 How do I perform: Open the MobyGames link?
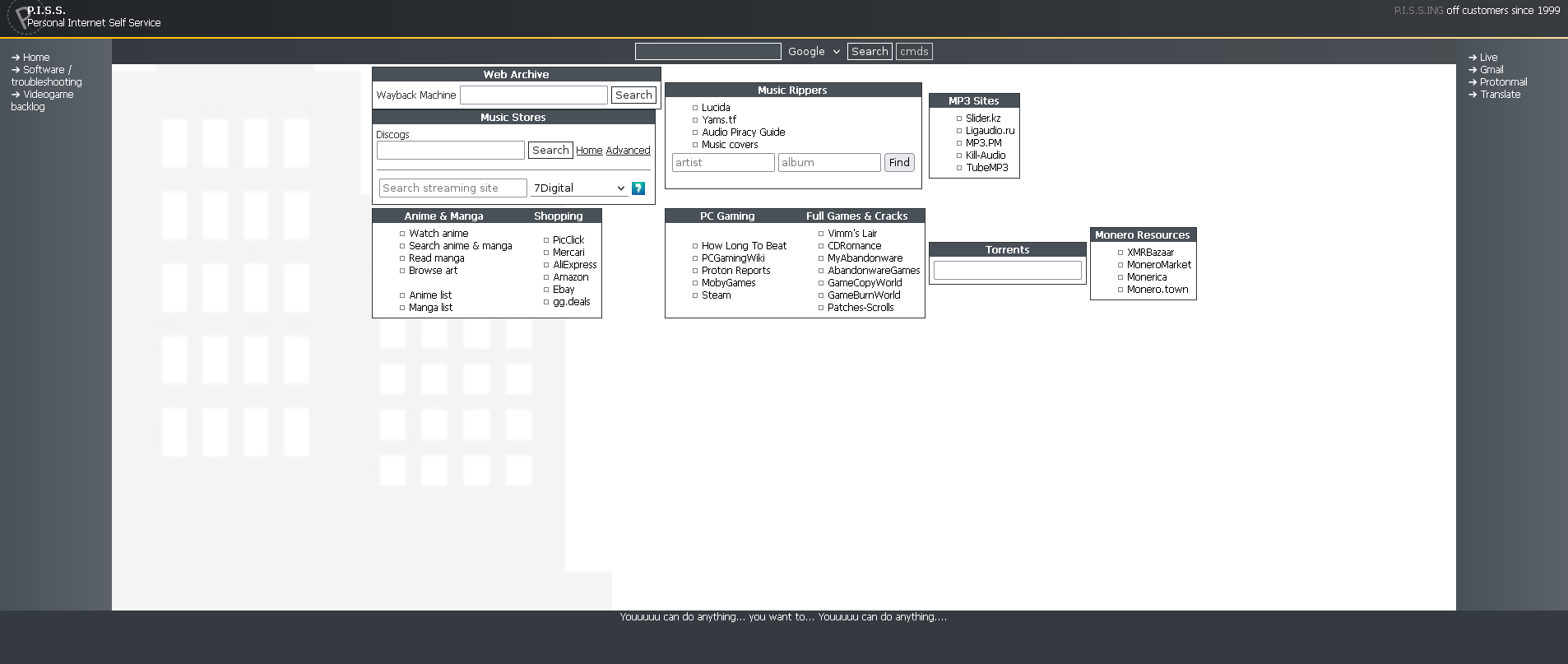coord(728,283)
